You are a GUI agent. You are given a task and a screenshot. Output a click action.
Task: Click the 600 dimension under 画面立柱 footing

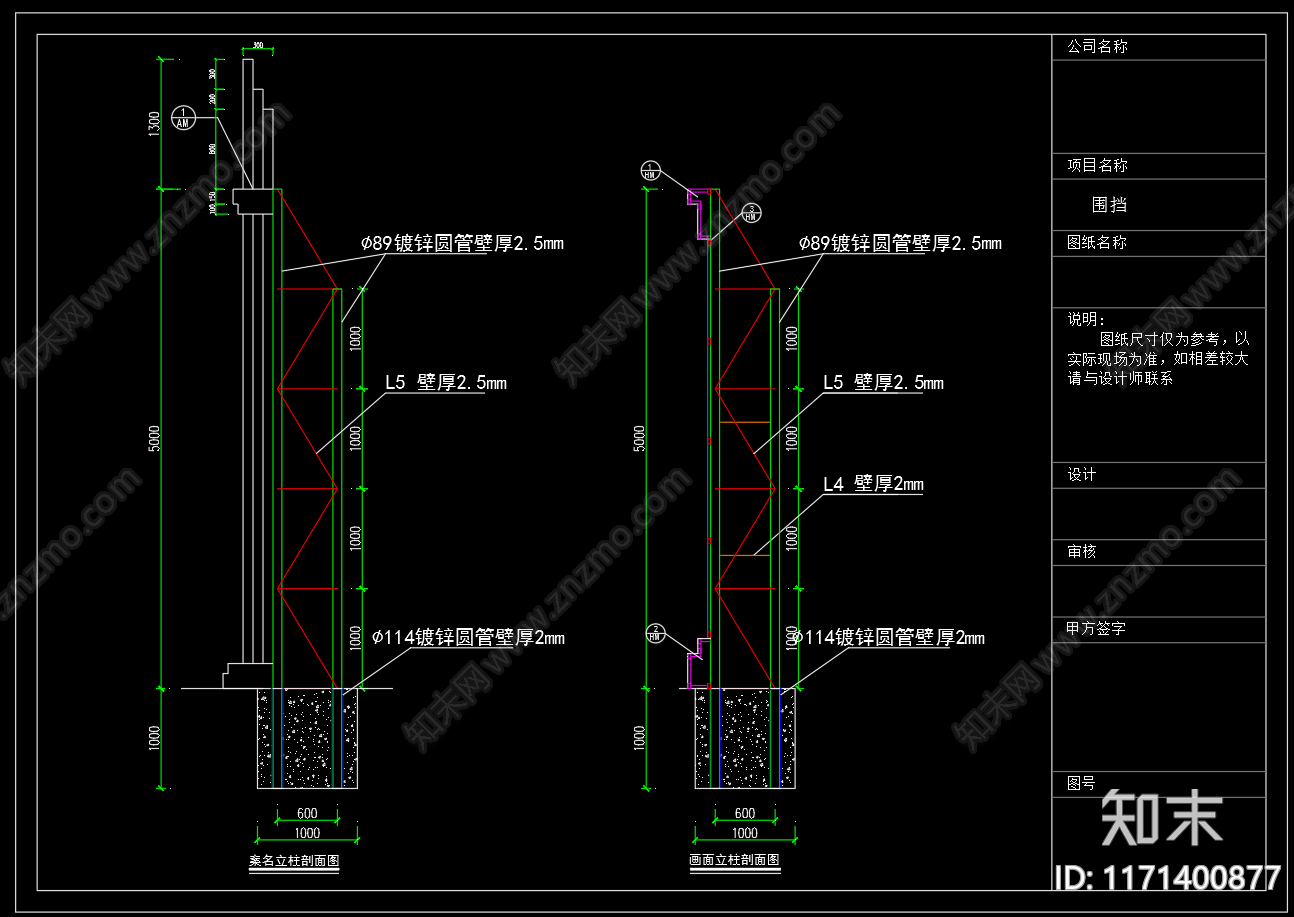pos(745,814)
